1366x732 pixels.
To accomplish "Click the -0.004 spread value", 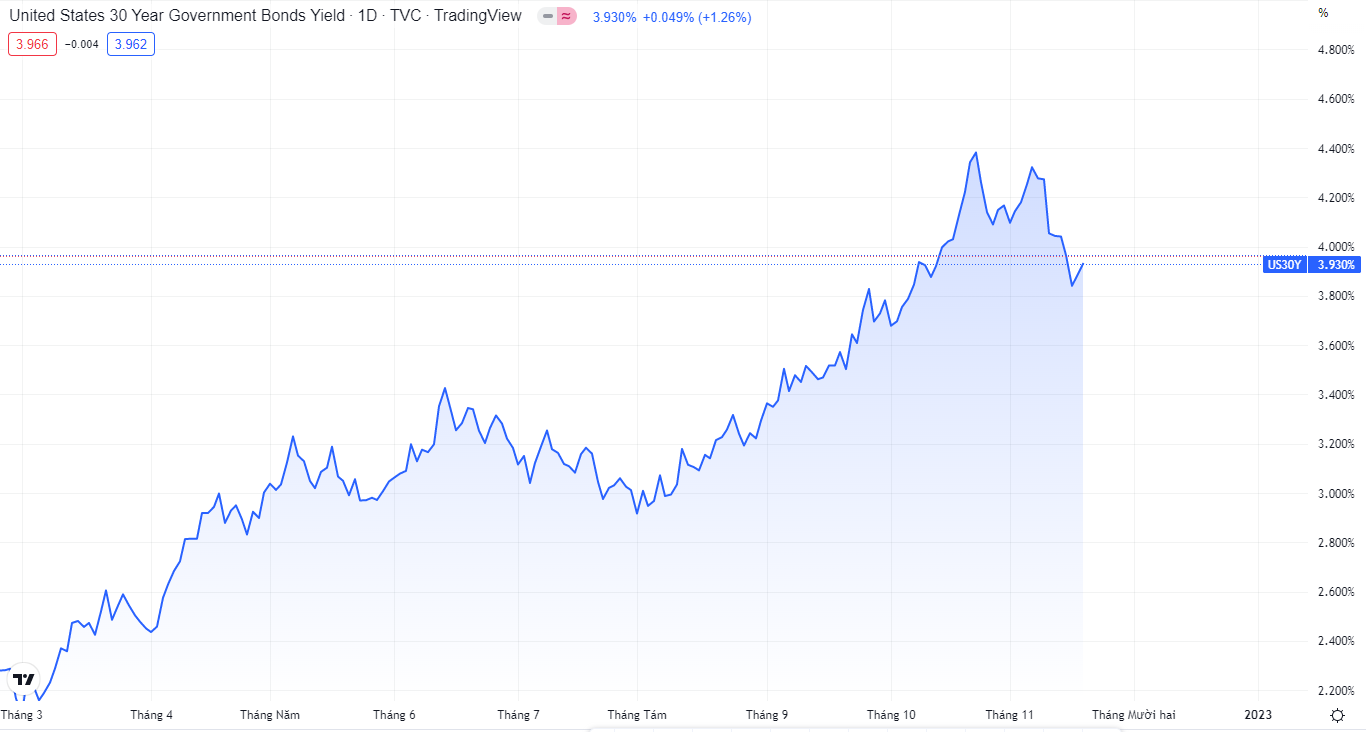I will (x=82, y=44).
